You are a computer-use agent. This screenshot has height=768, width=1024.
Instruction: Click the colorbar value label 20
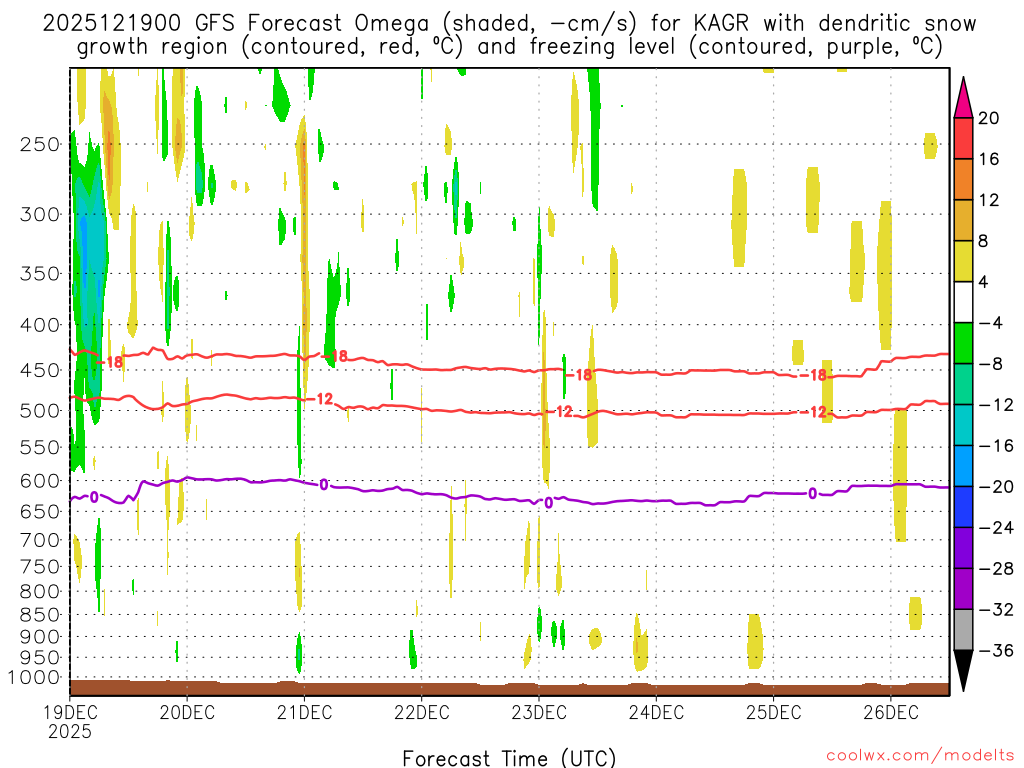(x=989, y=118)
